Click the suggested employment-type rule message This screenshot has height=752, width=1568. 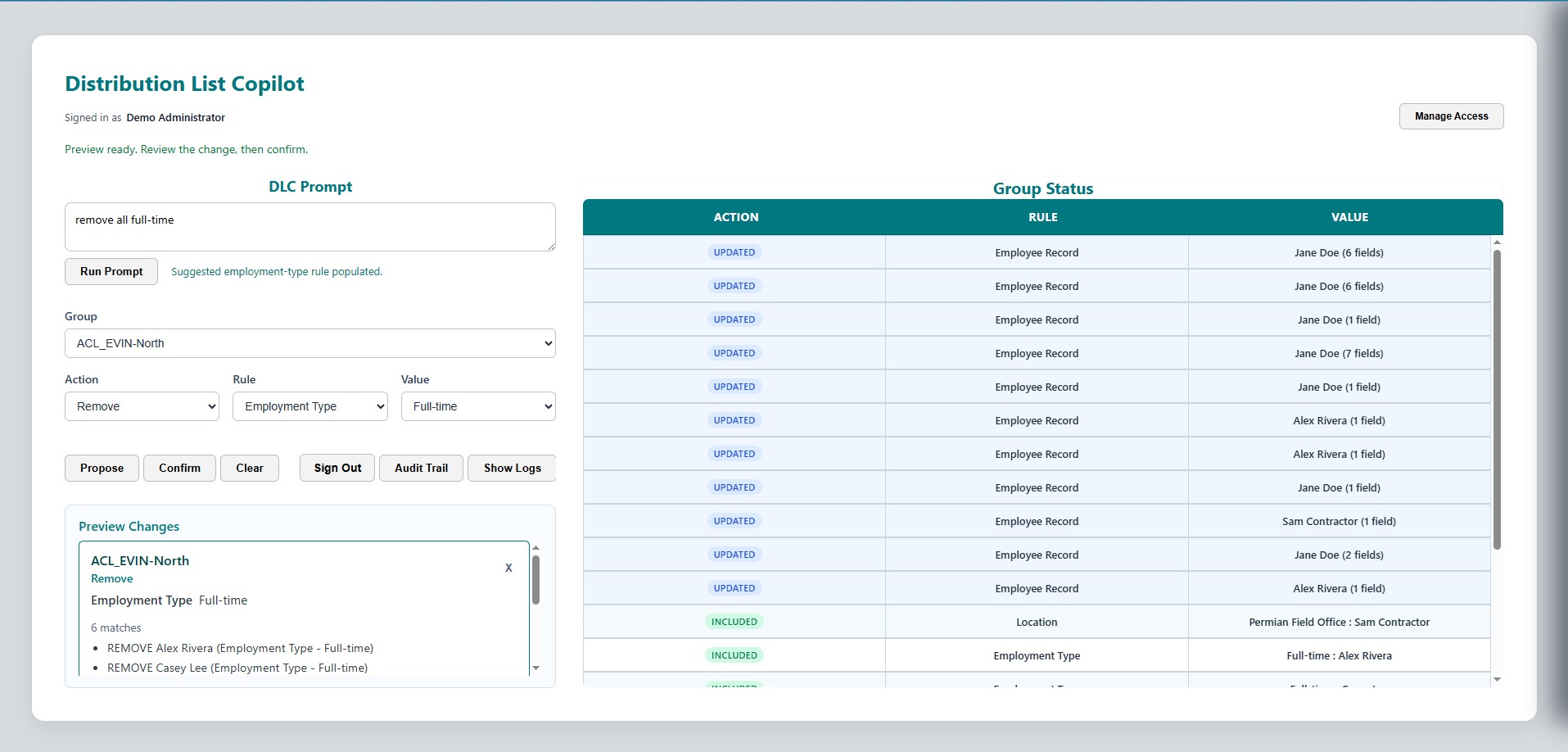point(276,270)
